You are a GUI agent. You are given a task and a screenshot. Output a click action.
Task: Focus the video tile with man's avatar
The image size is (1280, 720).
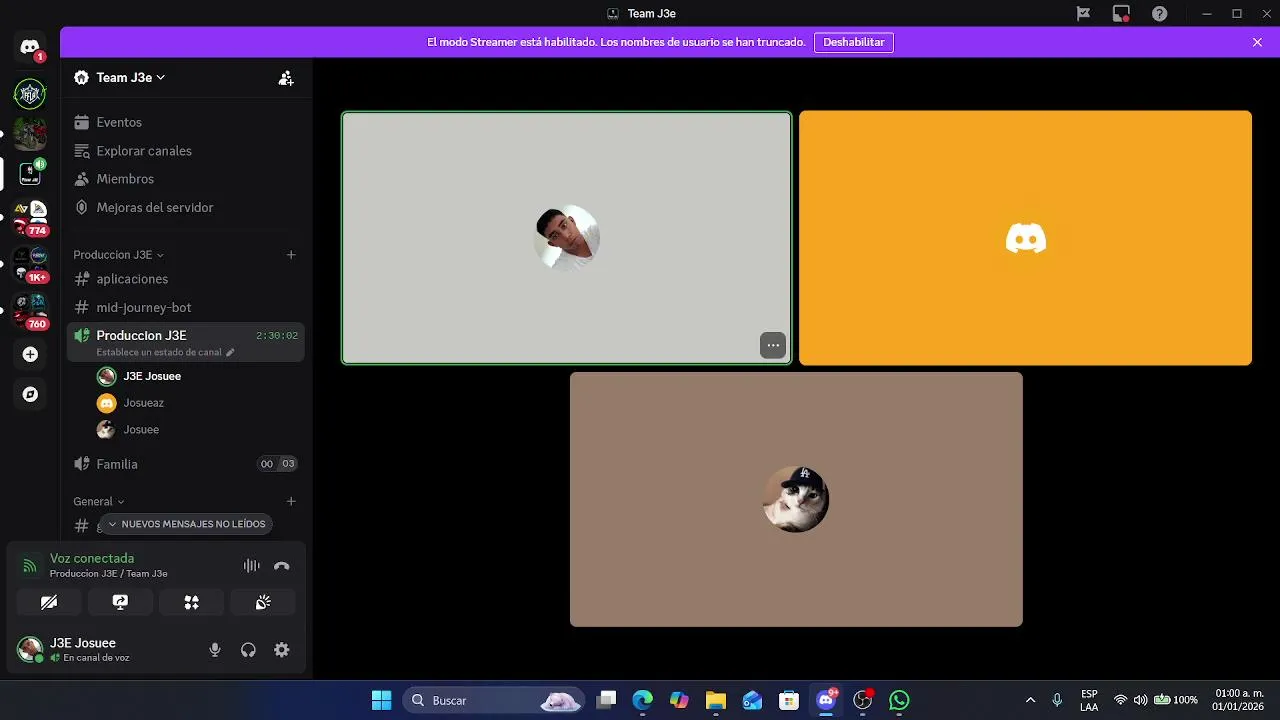click(567, 238)
